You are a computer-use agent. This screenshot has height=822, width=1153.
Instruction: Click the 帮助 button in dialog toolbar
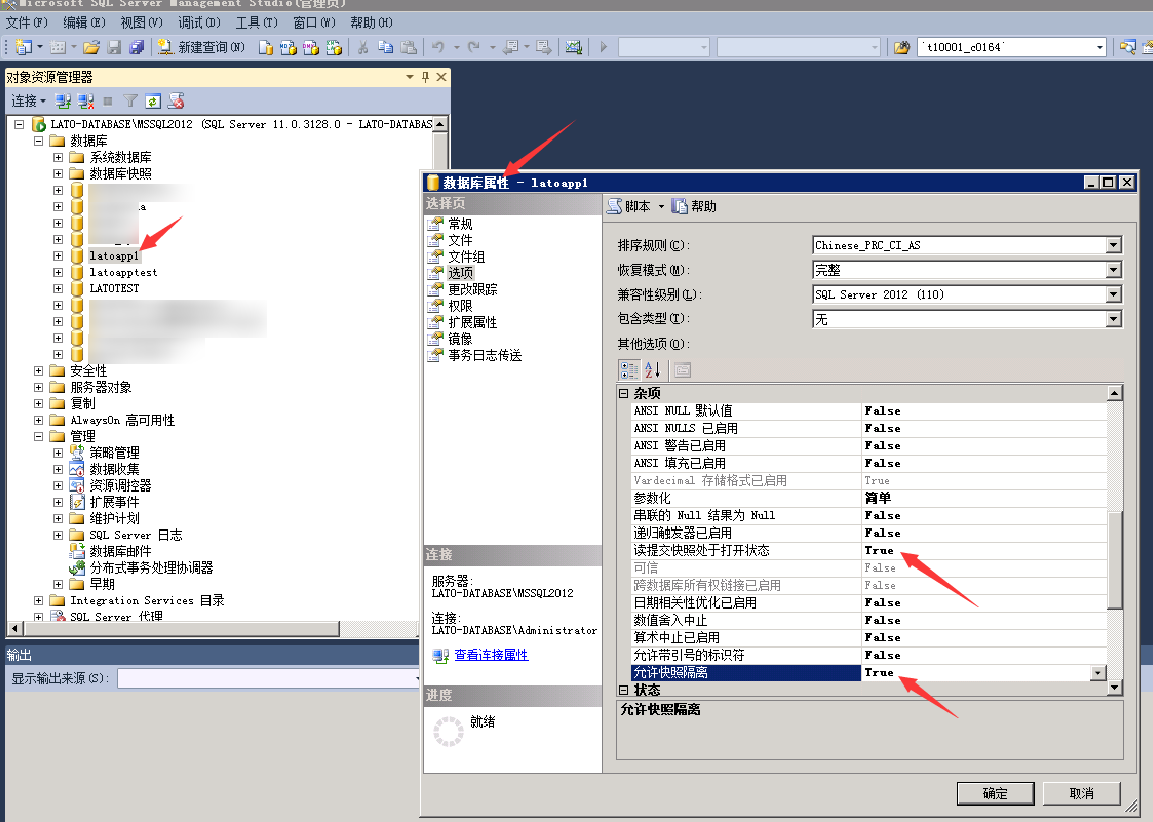click(695, 207)
